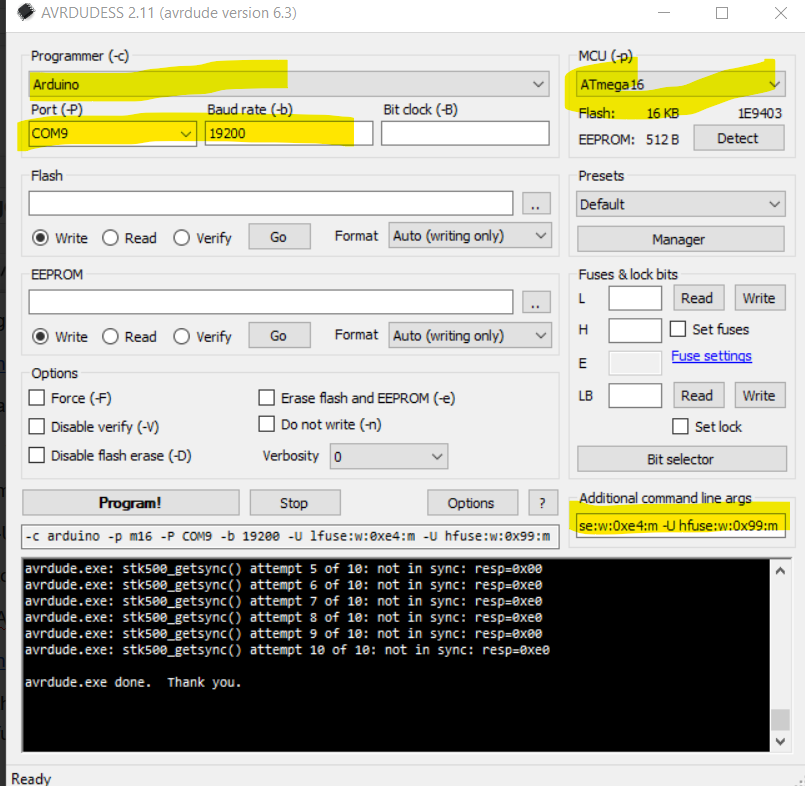Click the console scrollbar up arrow
This screenshot has height=786, width=805.
pos(780,570)
